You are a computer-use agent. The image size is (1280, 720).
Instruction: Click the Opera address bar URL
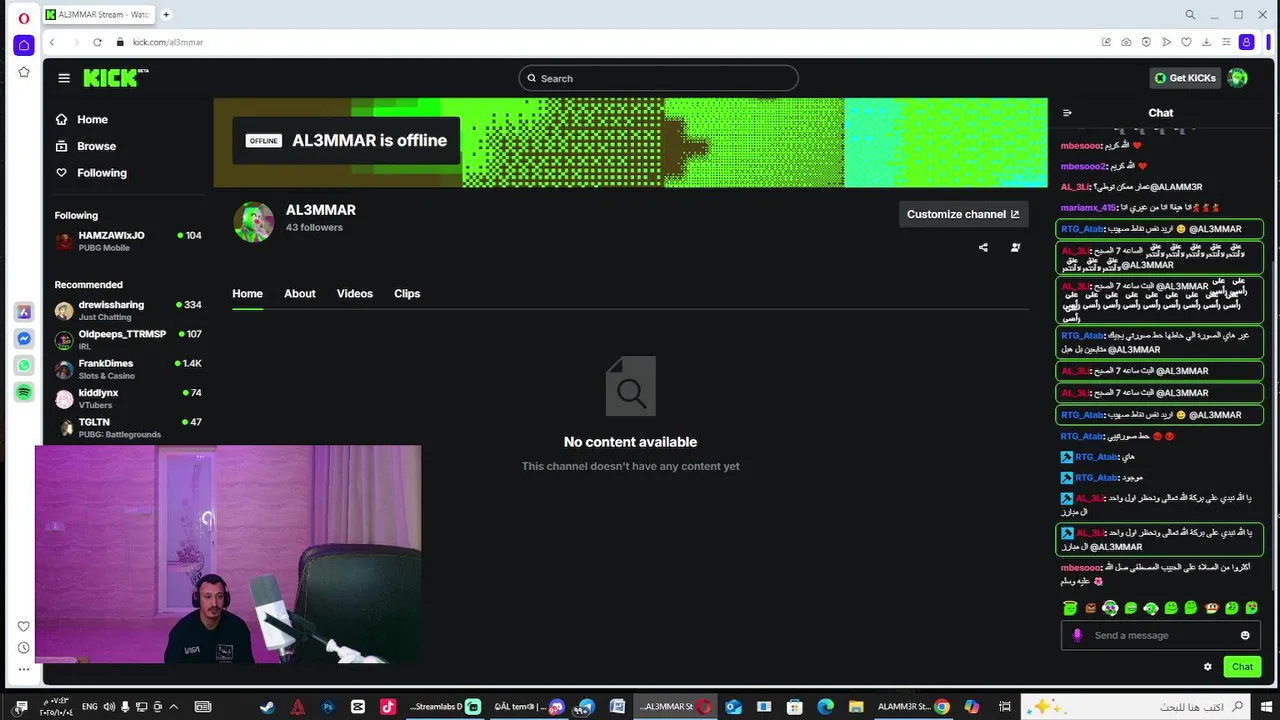pyautogui.click(x=168, y=42)
